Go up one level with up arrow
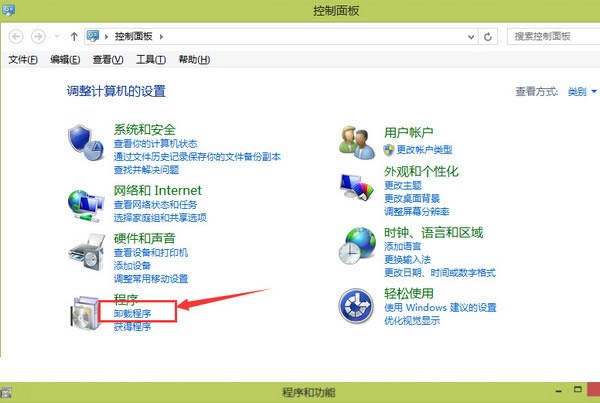 (x=74, y=37)
